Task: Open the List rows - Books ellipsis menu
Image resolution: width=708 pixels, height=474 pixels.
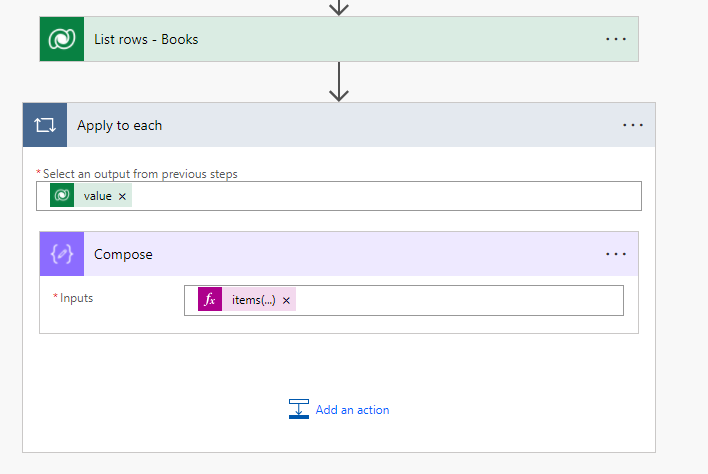Action: pos(616,39)
